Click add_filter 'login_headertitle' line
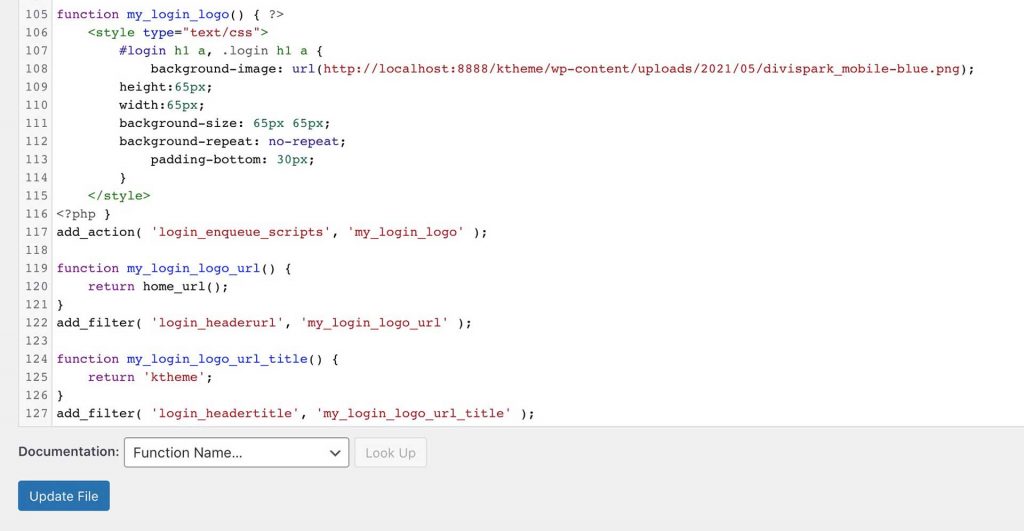1024x531 pixels. point(295,413)
